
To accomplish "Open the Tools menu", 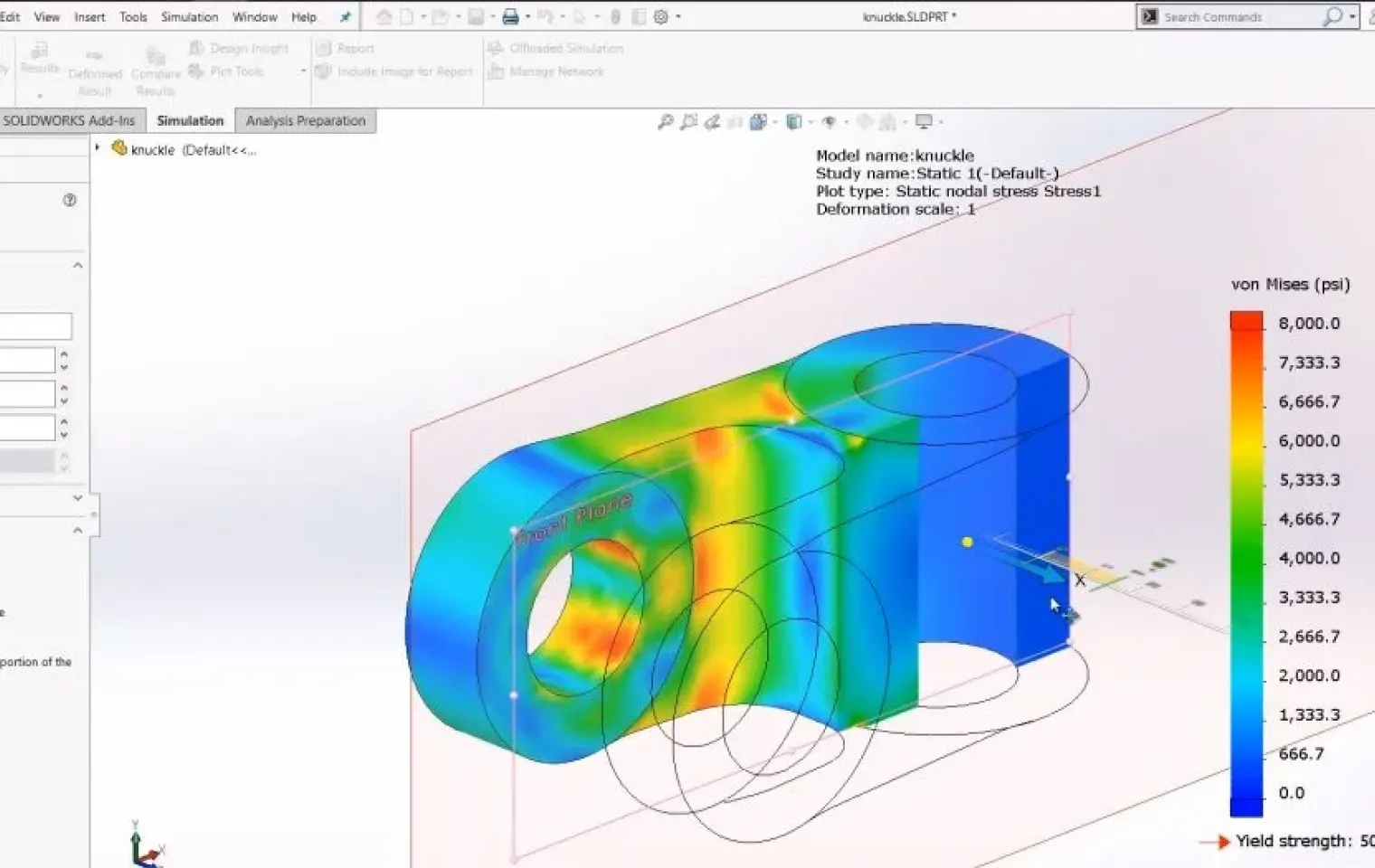I will (x=133, y=16).
